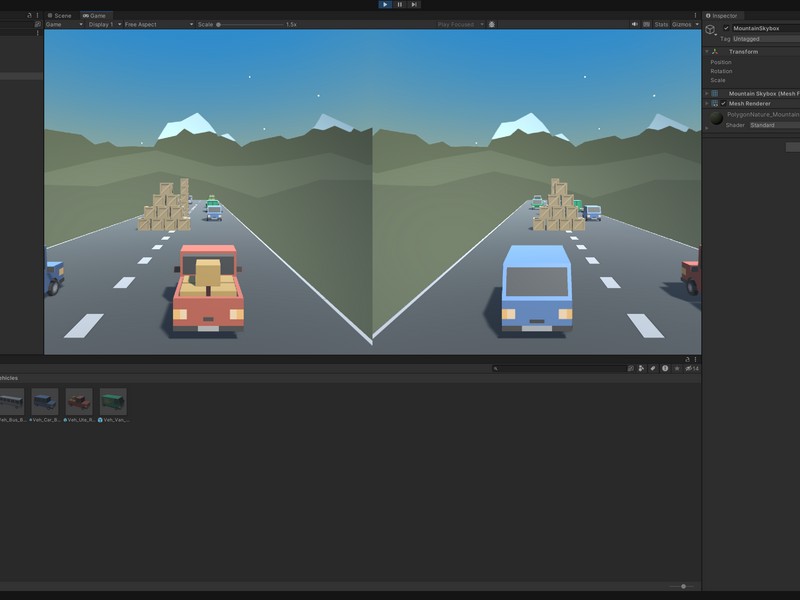This screenshot has height=600, width=800.
Task: Open the Display 1 dropdown
Action: tap(105, 24)
